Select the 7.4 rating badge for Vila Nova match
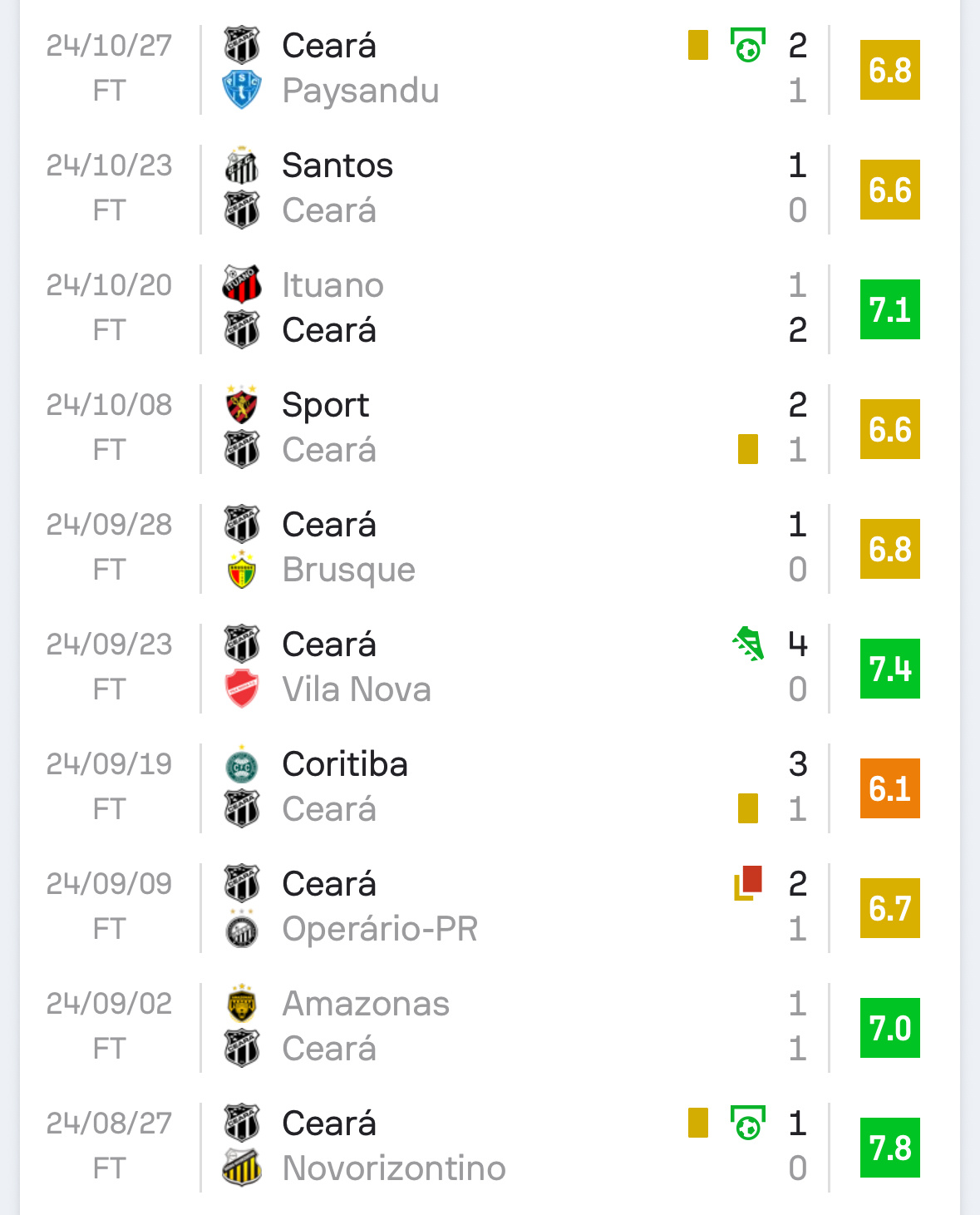Viewport: 980px width, 1215px height. 890,669
